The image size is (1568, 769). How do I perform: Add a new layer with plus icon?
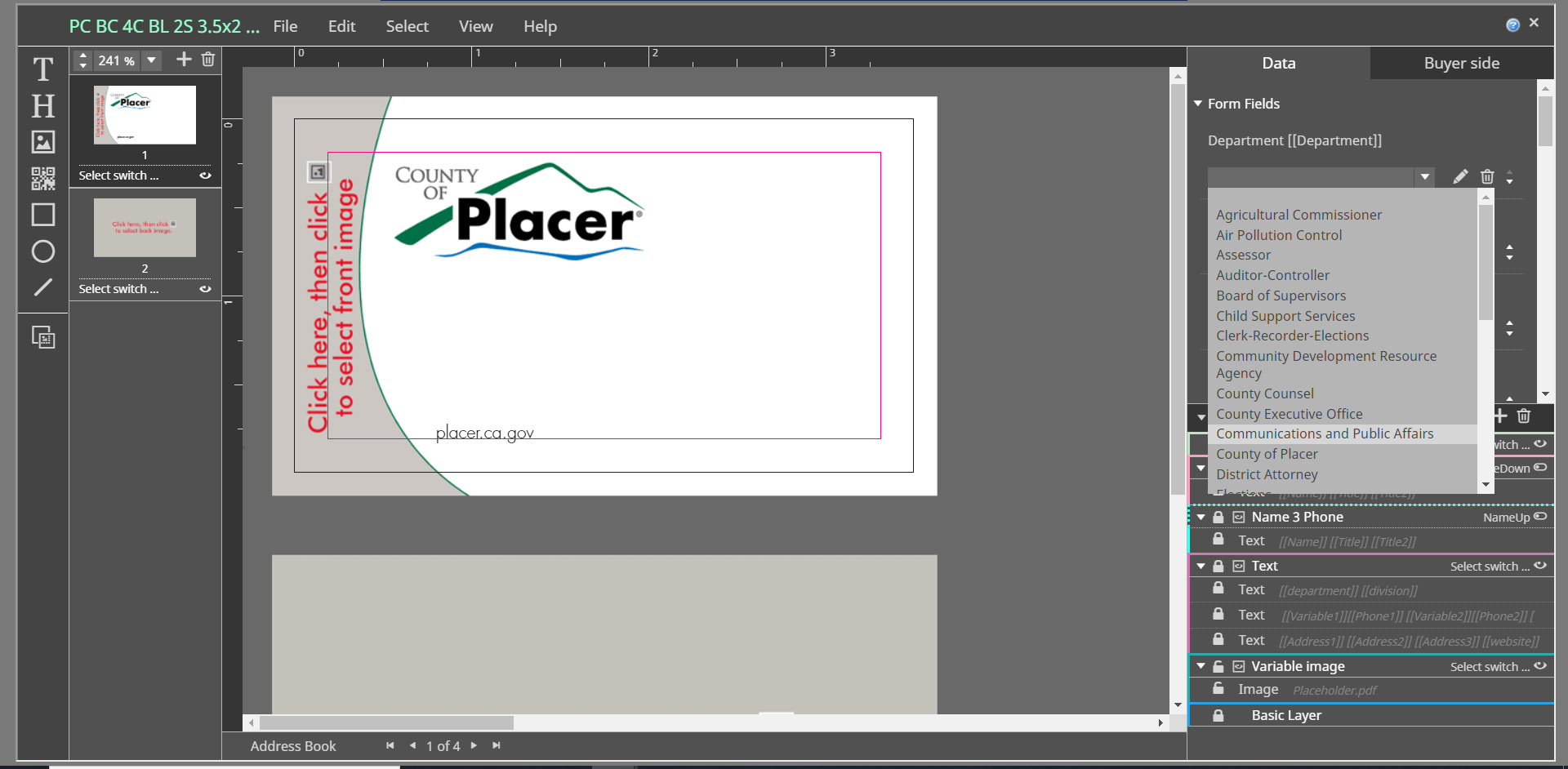(x=1500, y=416)
